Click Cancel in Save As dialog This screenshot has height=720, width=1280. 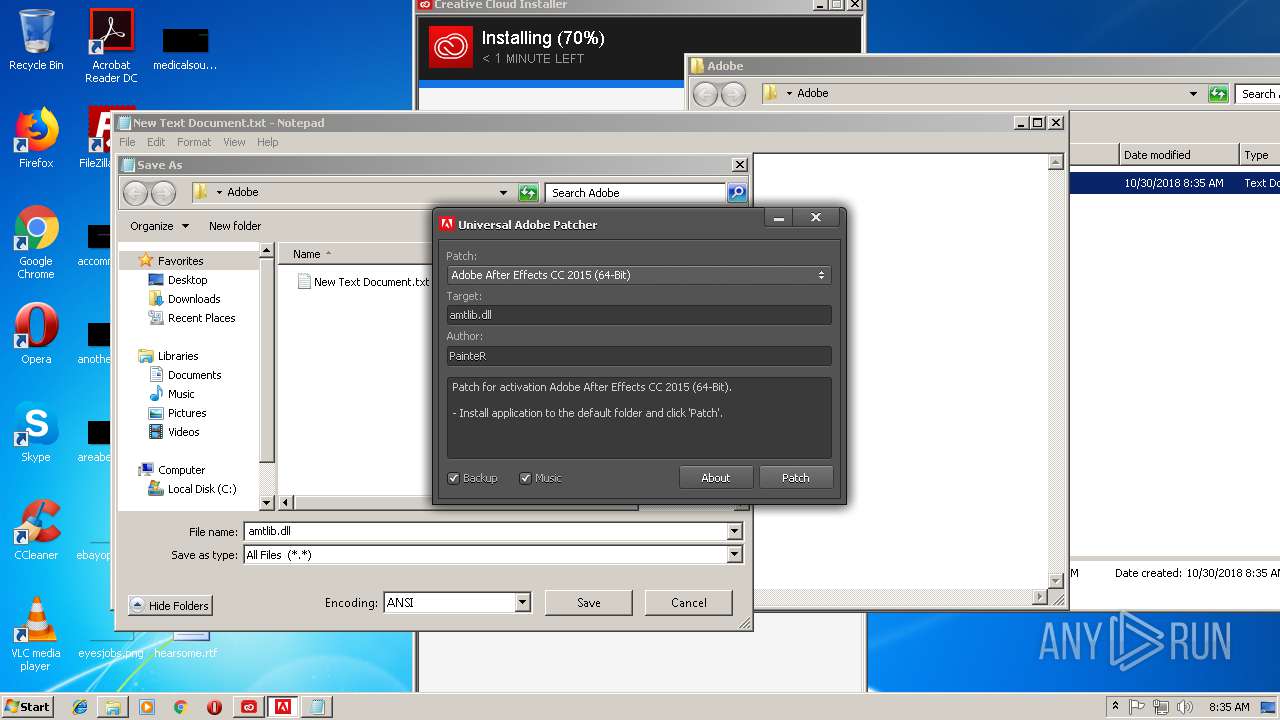[x=689, y=603]
